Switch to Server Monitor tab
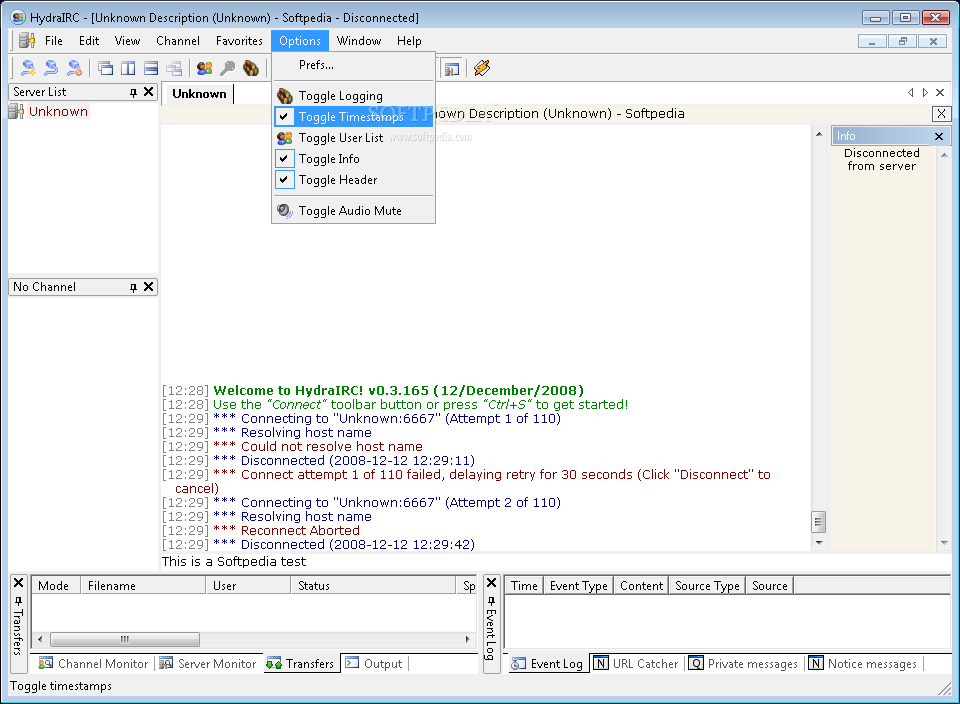The image size is (960, 704). (208, 664)
